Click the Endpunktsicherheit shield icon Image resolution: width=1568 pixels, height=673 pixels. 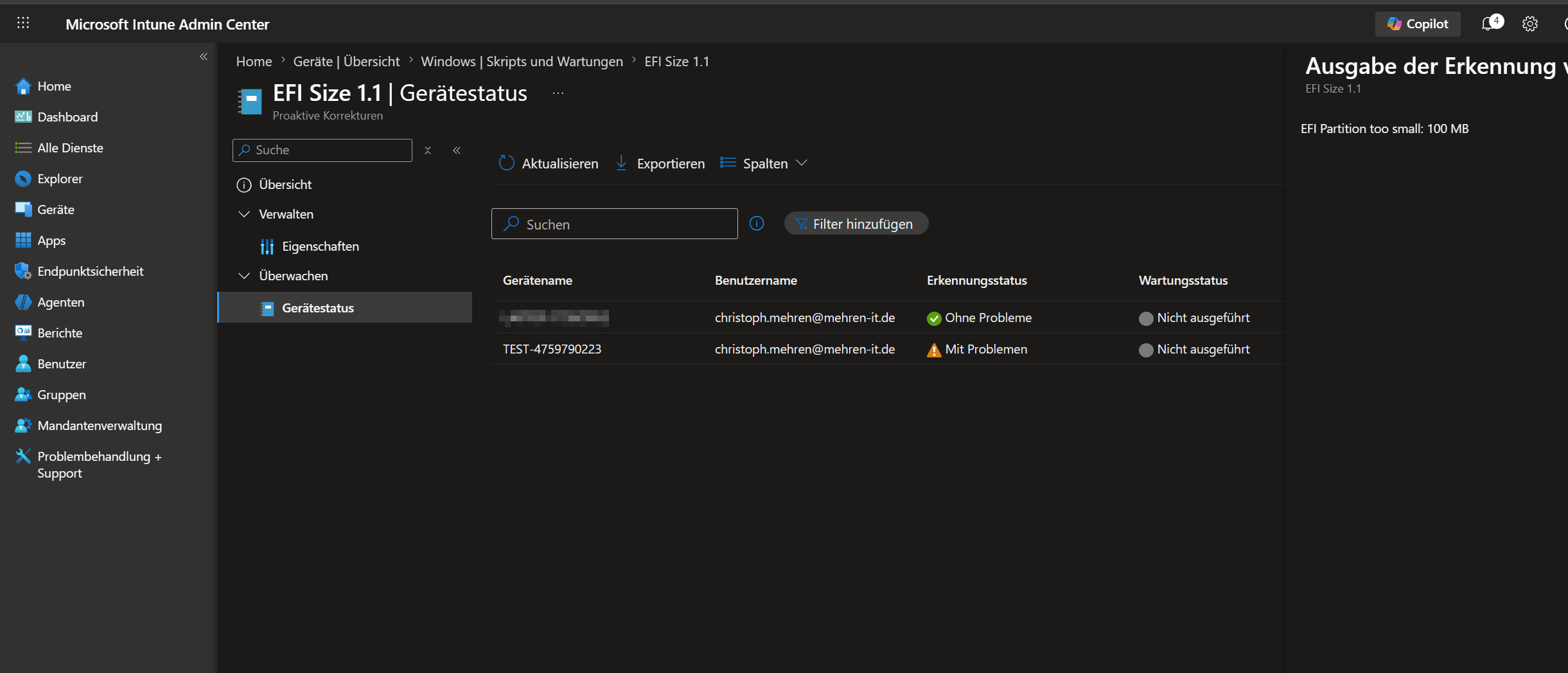tap(23, 271)
